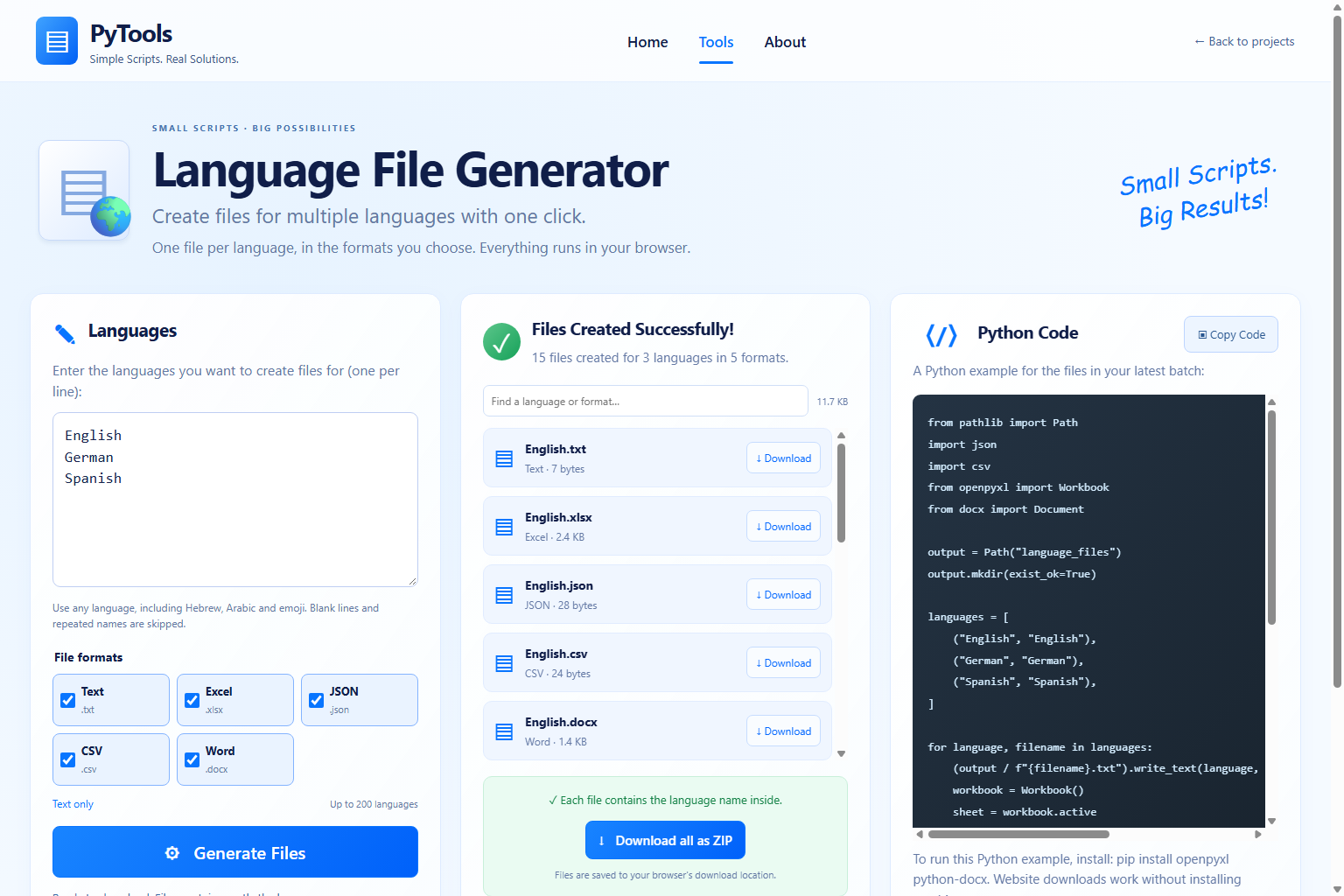The width and height of the screenshot is (1344, 896).
Task: Click the '11.7 KB' total size text
Action: (832, 402)
